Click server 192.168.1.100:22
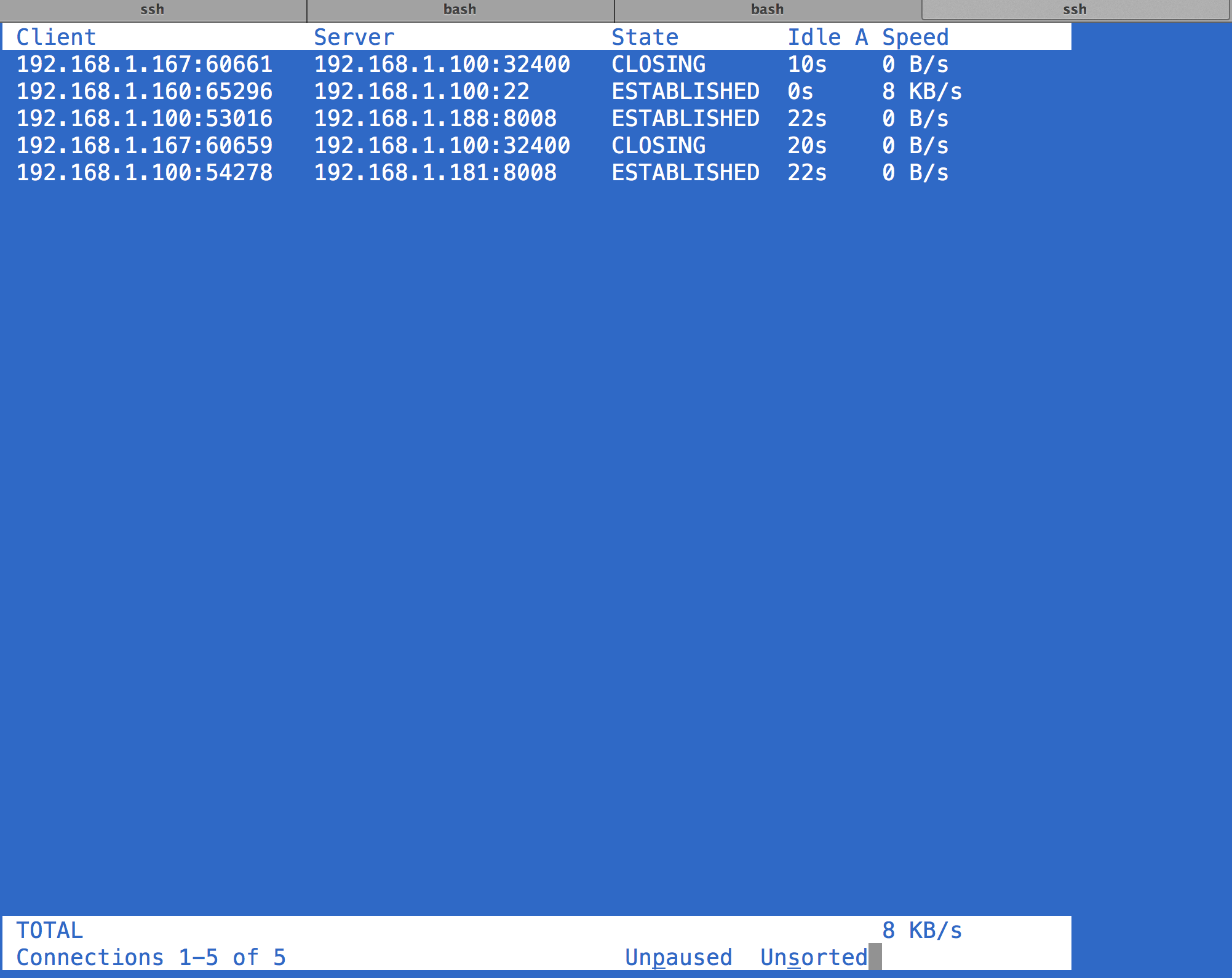Viewport: 1232px width, 978px height. pyautogui.click(x=422, y=91)
